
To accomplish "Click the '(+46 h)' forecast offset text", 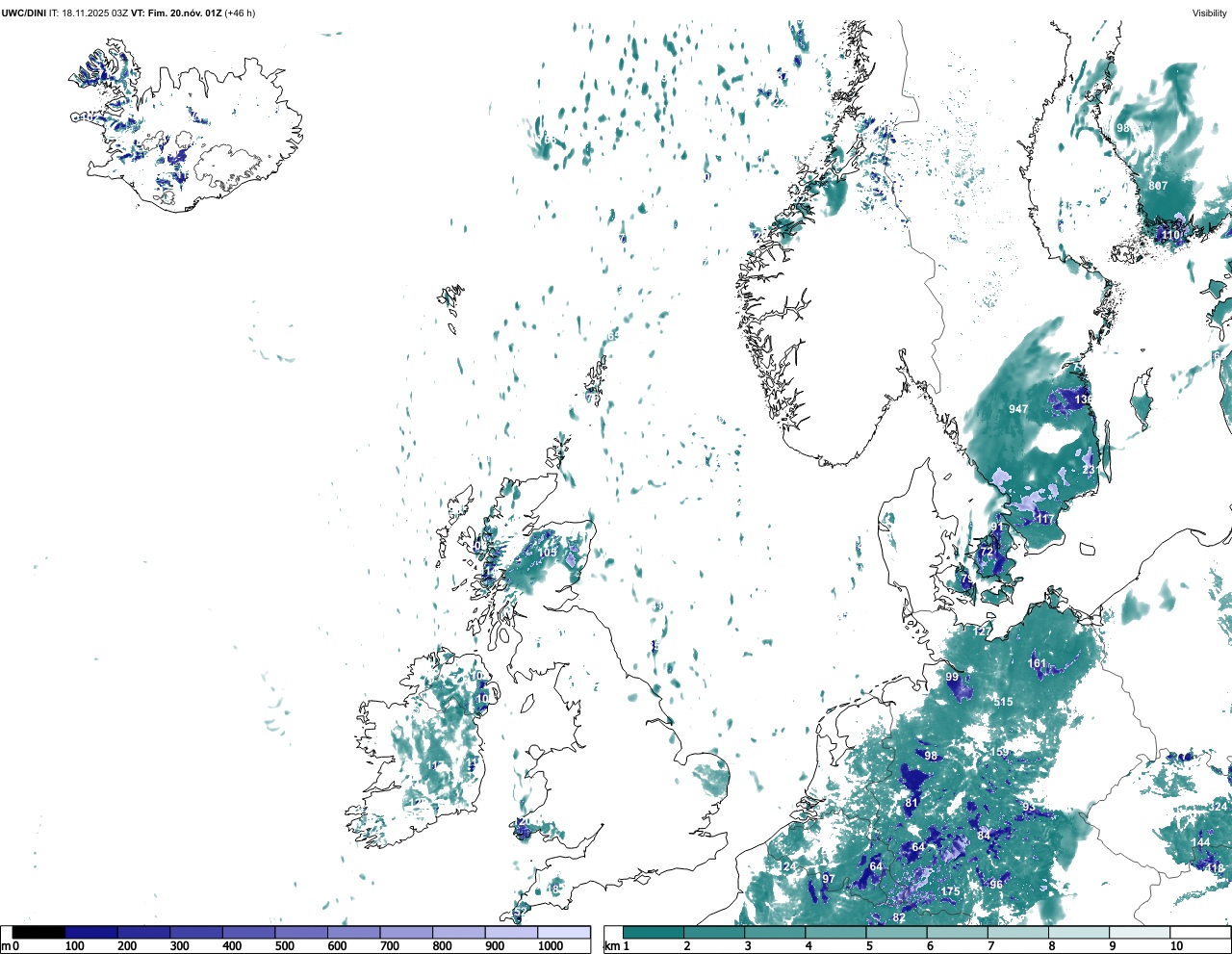I will (x=240, y=13).
